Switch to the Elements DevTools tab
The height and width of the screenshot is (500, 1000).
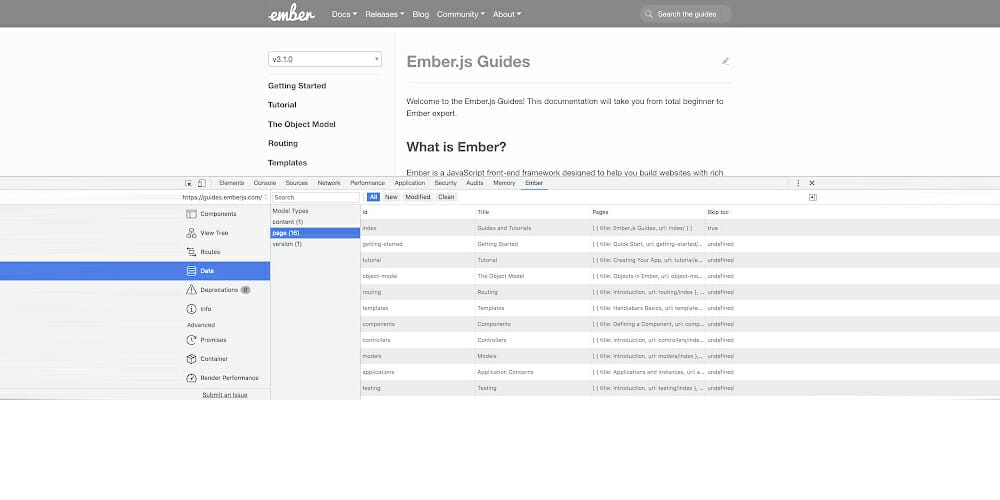[x=232, y=183]
